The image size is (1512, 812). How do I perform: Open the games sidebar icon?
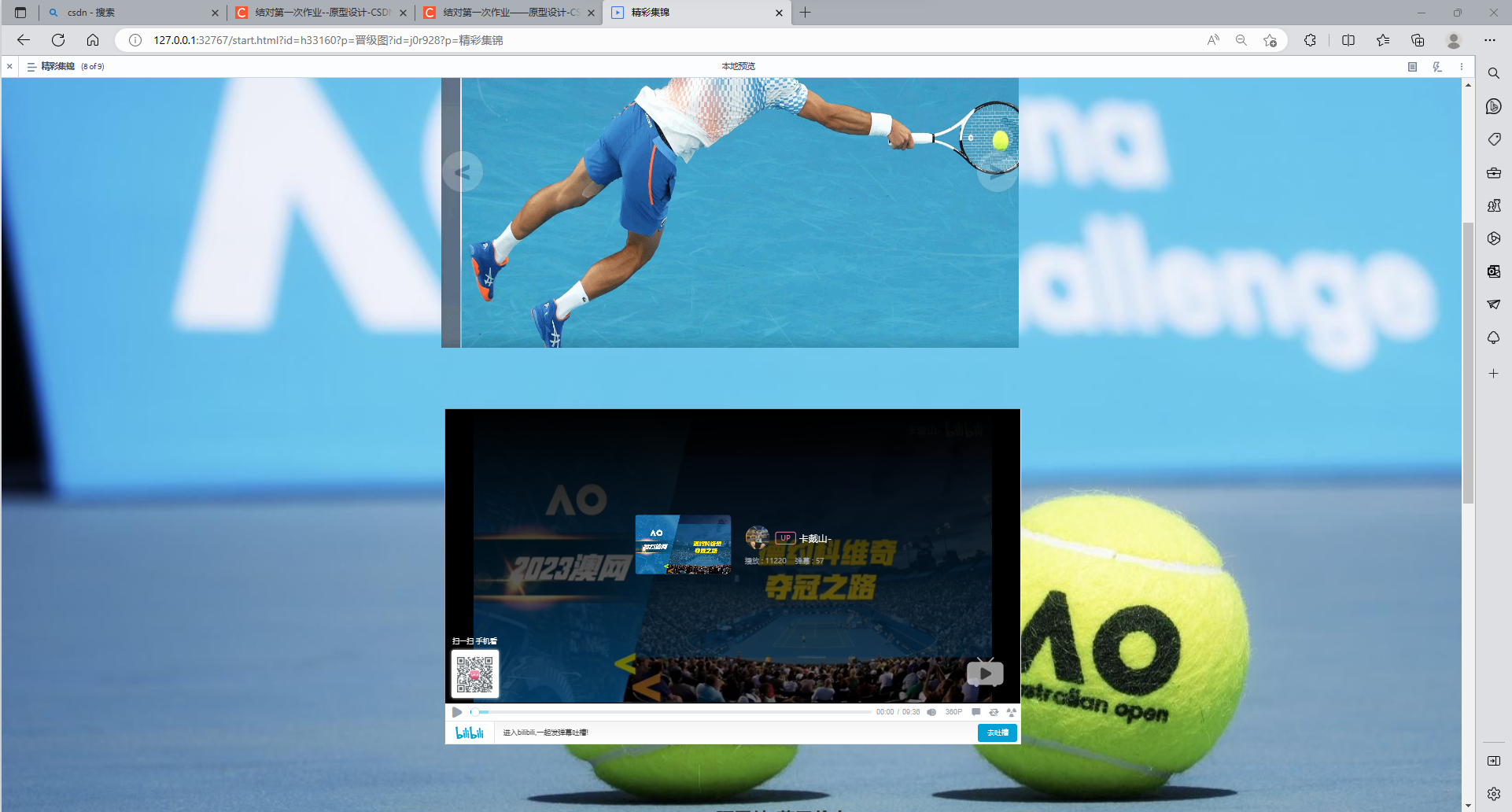point(1494,205)
